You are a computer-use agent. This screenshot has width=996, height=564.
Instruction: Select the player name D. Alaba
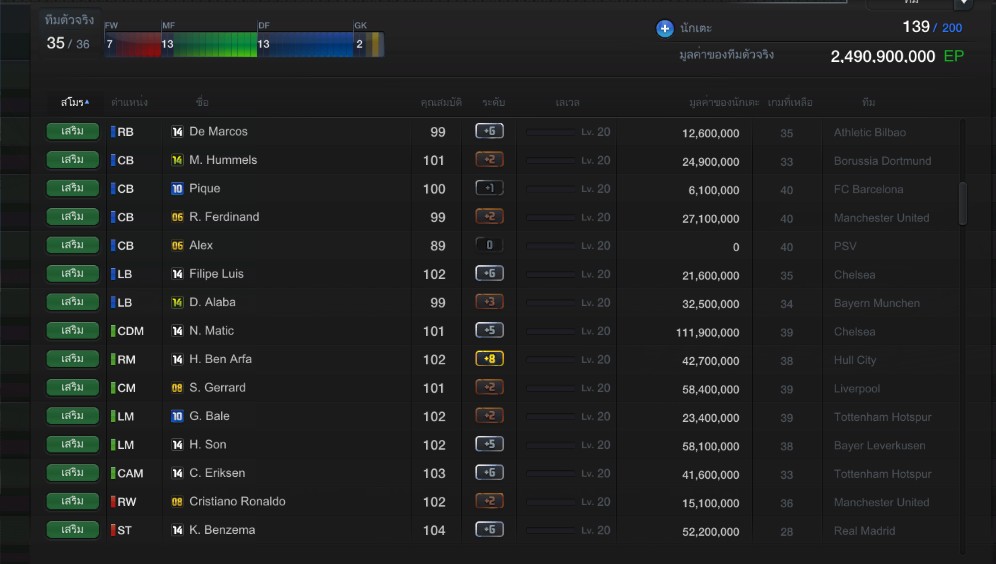pos(212,302)
